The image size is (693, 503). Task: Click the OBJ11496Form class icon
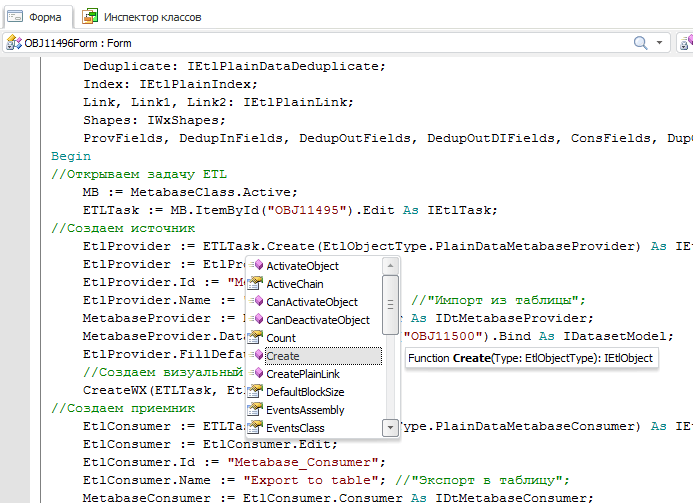pyautogui.click(x=13, y=43)
